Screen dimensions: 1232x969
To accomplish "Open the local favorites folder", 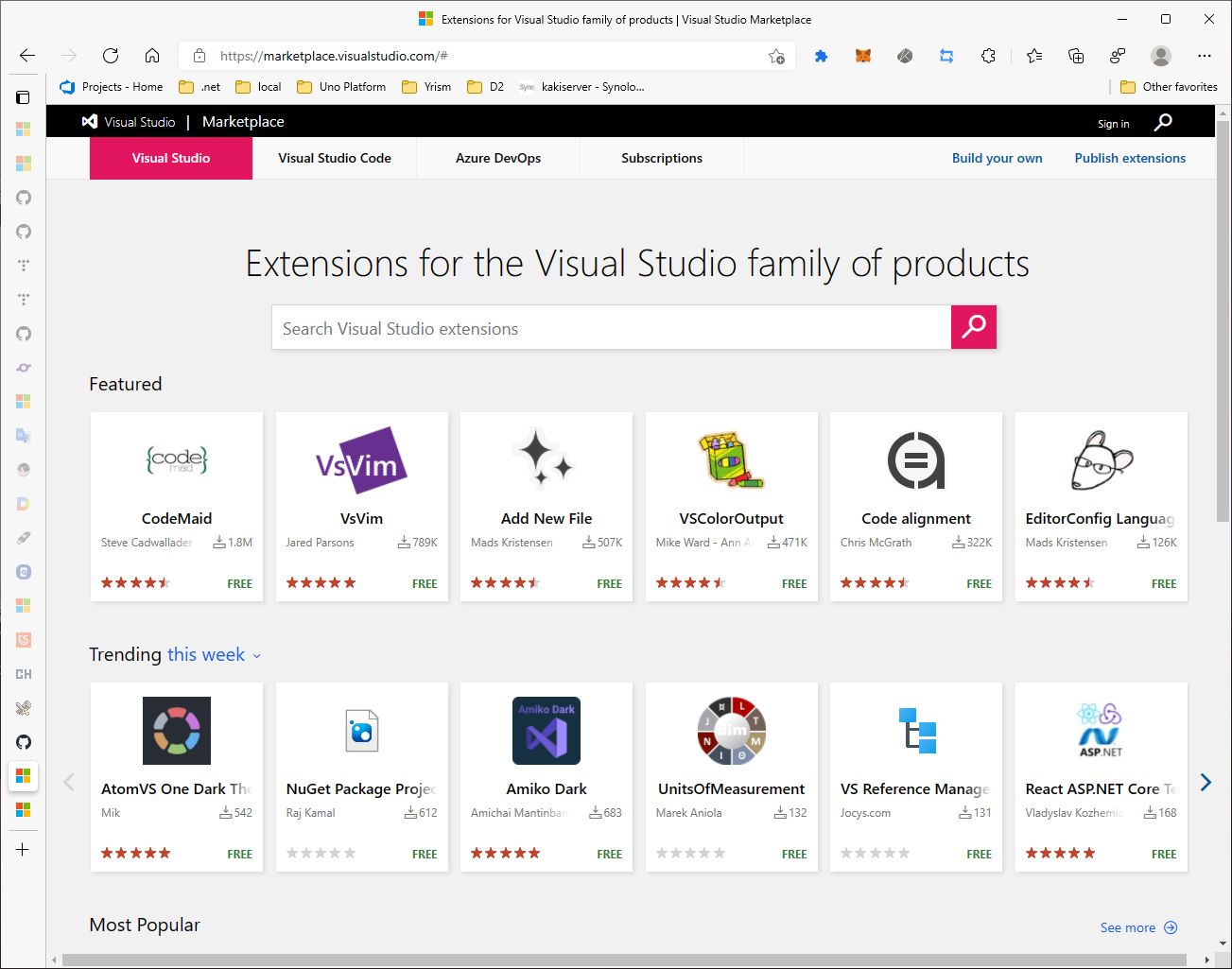I will pos(258,87).
